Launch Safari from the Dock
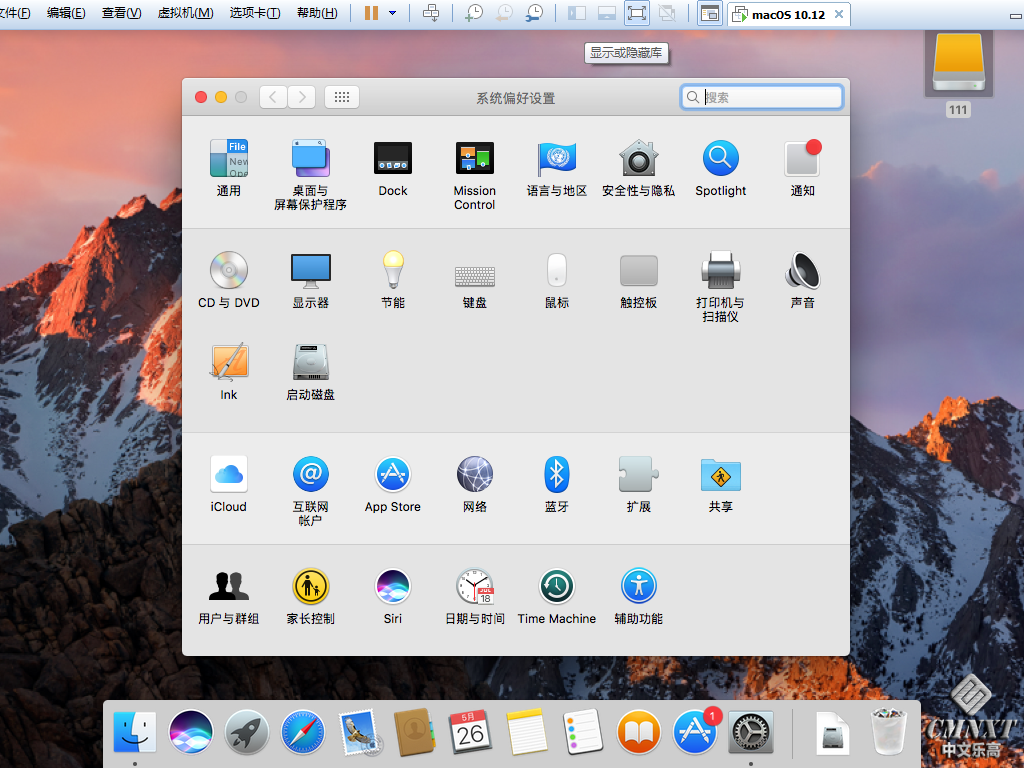The height and width of the screenshot is (768, 1024). 302,733
